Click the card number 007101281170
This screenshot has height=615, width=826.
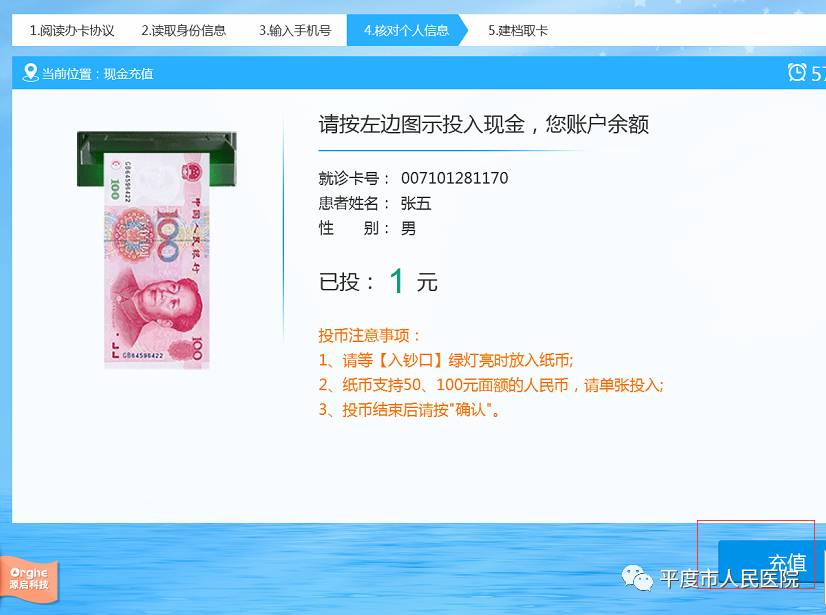454,178
